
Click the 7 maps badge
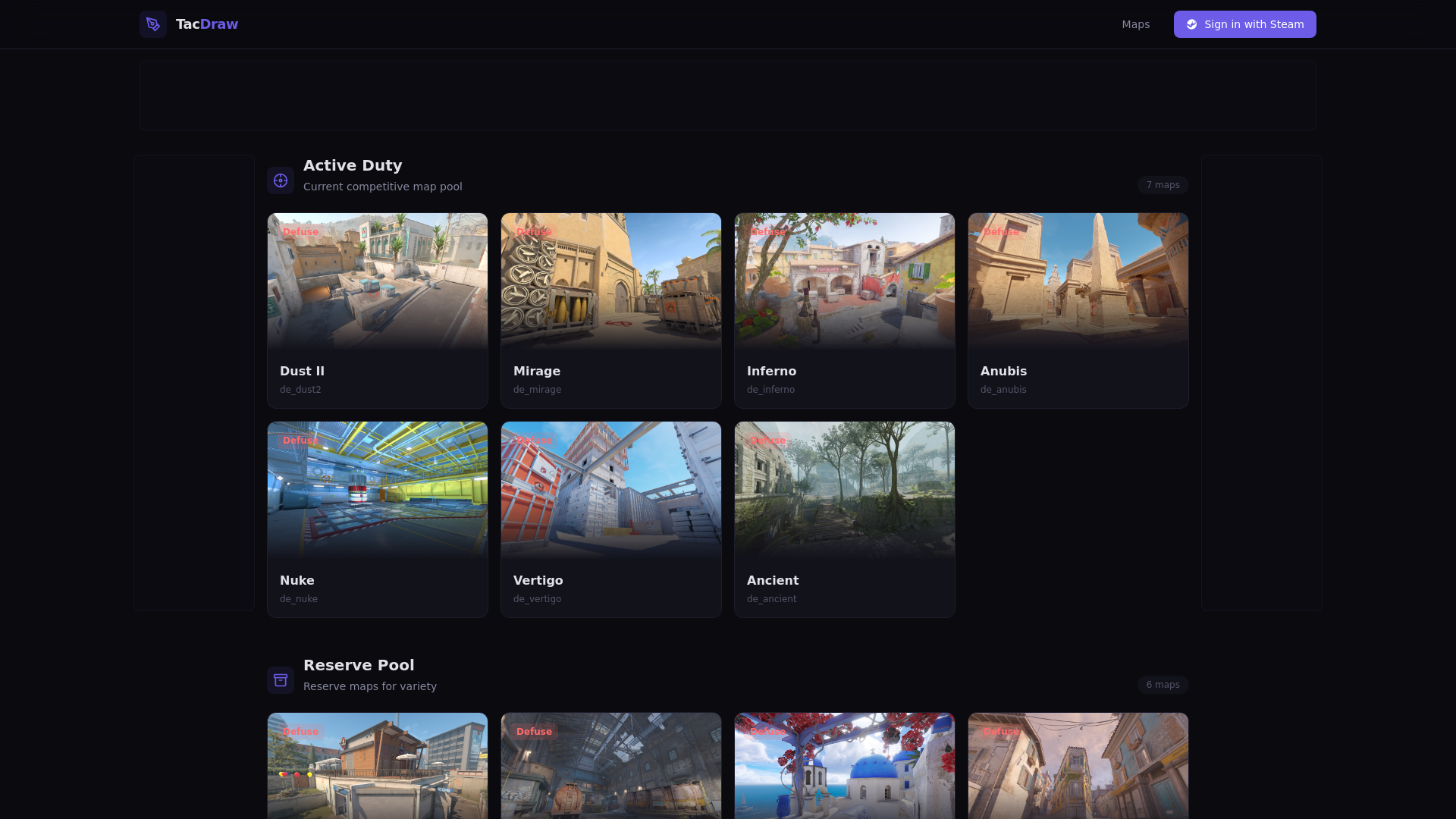(x=1163, y=185)
